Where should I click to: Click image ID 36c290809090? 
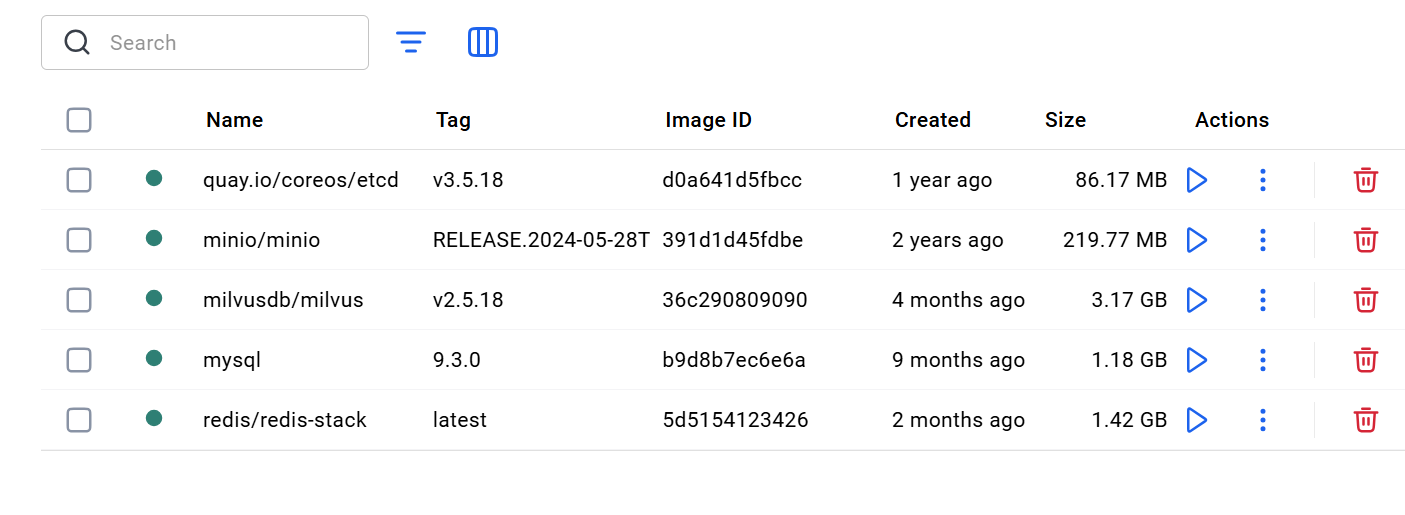735,300
